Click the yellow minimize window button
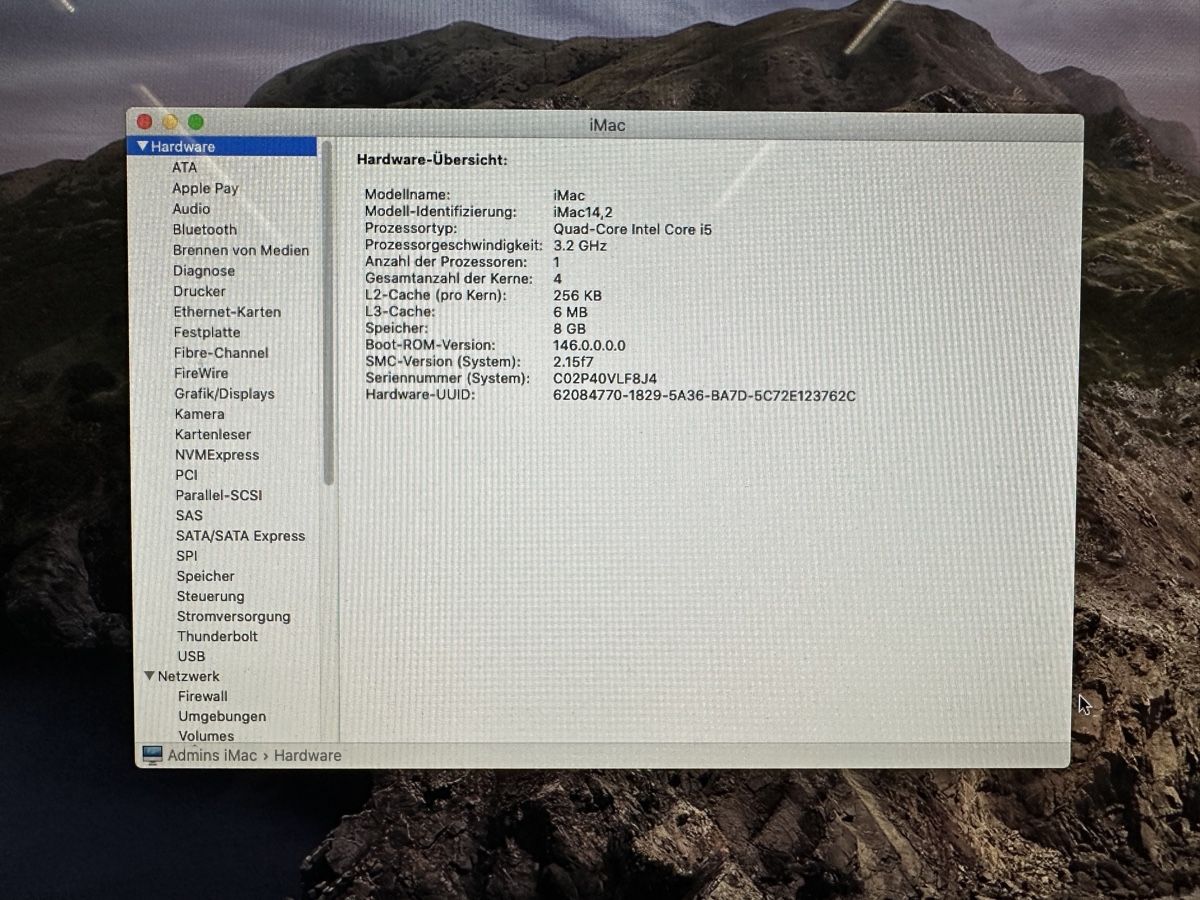Image resolution: width=1200 pixels, height=900 pixels. (170, 122)
